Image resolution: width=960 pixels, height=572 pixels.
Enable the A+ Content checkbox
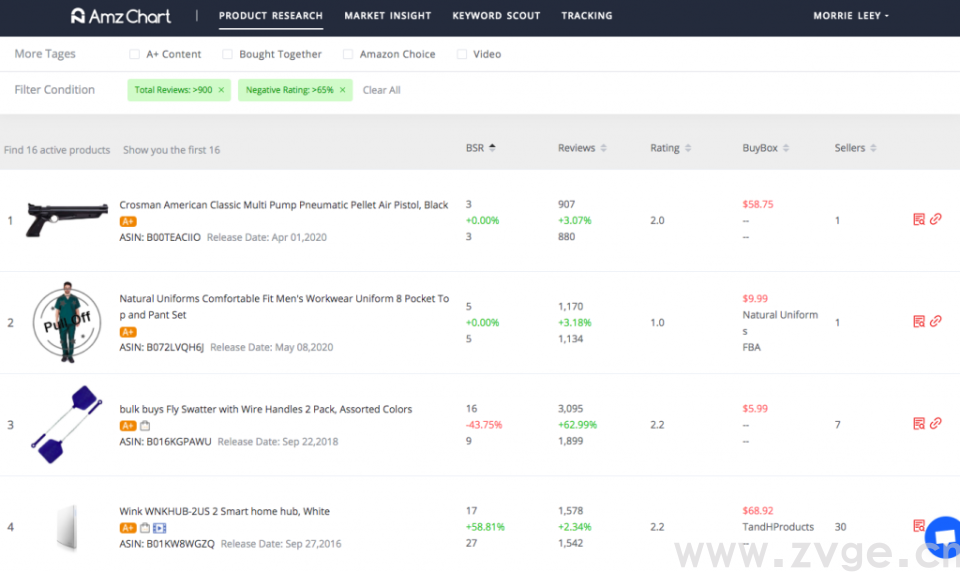click(134, 55)
